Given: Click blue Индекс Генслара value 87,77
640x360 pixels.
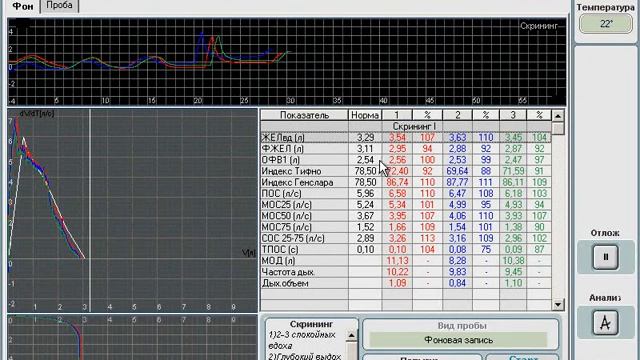Looking at the screenshot, I should pyautogui.click(x=457, y=182).
